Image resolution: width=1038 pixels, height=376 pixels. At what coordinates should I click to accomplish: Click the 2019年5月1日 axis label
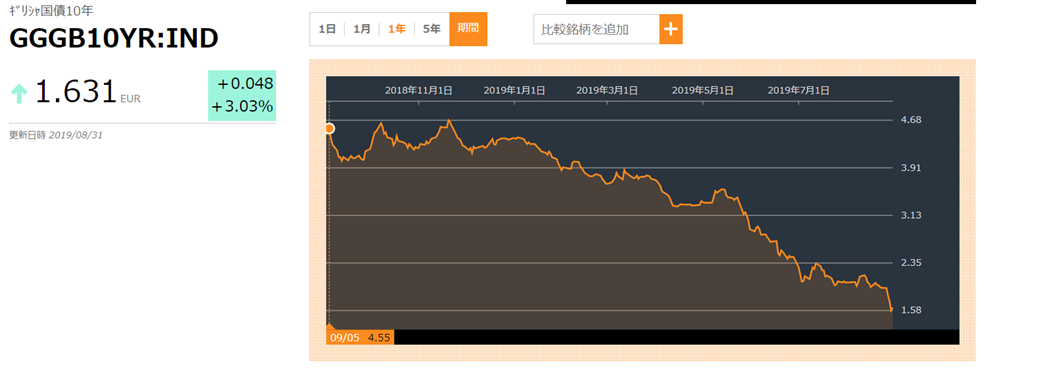(702, 91)
